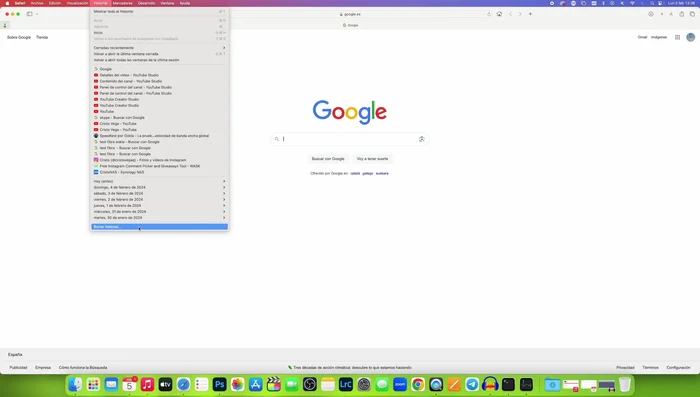700x397 pixels.
Task: Click the tab overview icon in Safari toolbar
Action: click(x=692, y=14)
